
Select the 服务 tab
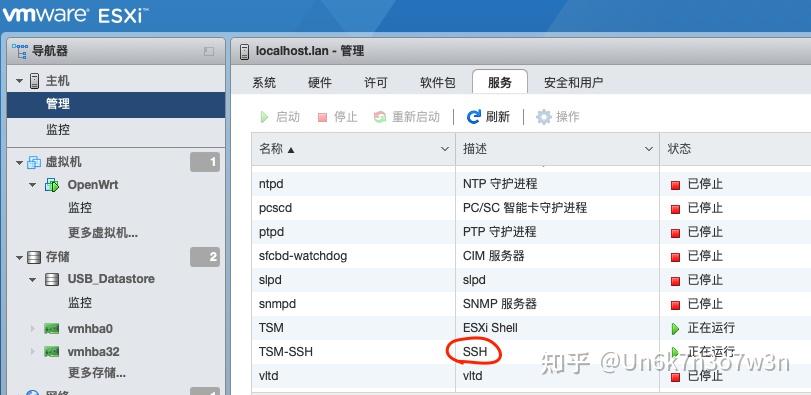click(x=500, y=82)
